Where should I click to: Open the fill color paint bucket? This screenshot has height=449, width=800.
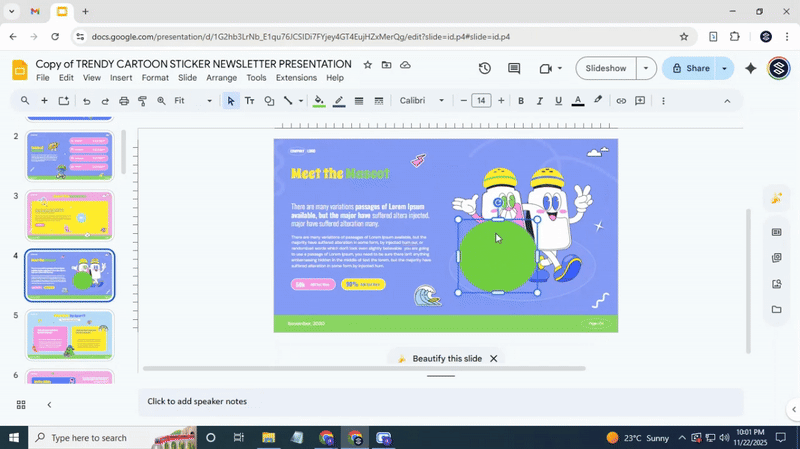[318, 101]
